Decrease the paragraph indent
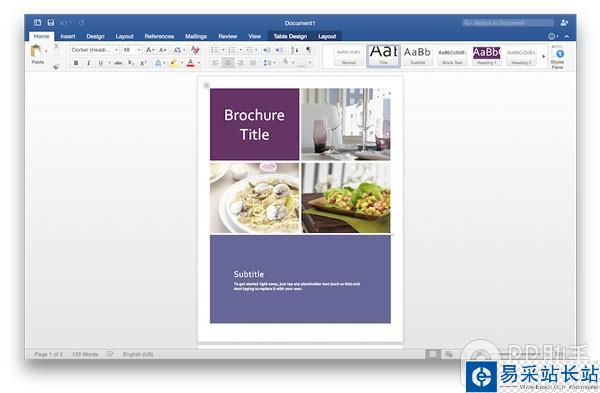 267,50
